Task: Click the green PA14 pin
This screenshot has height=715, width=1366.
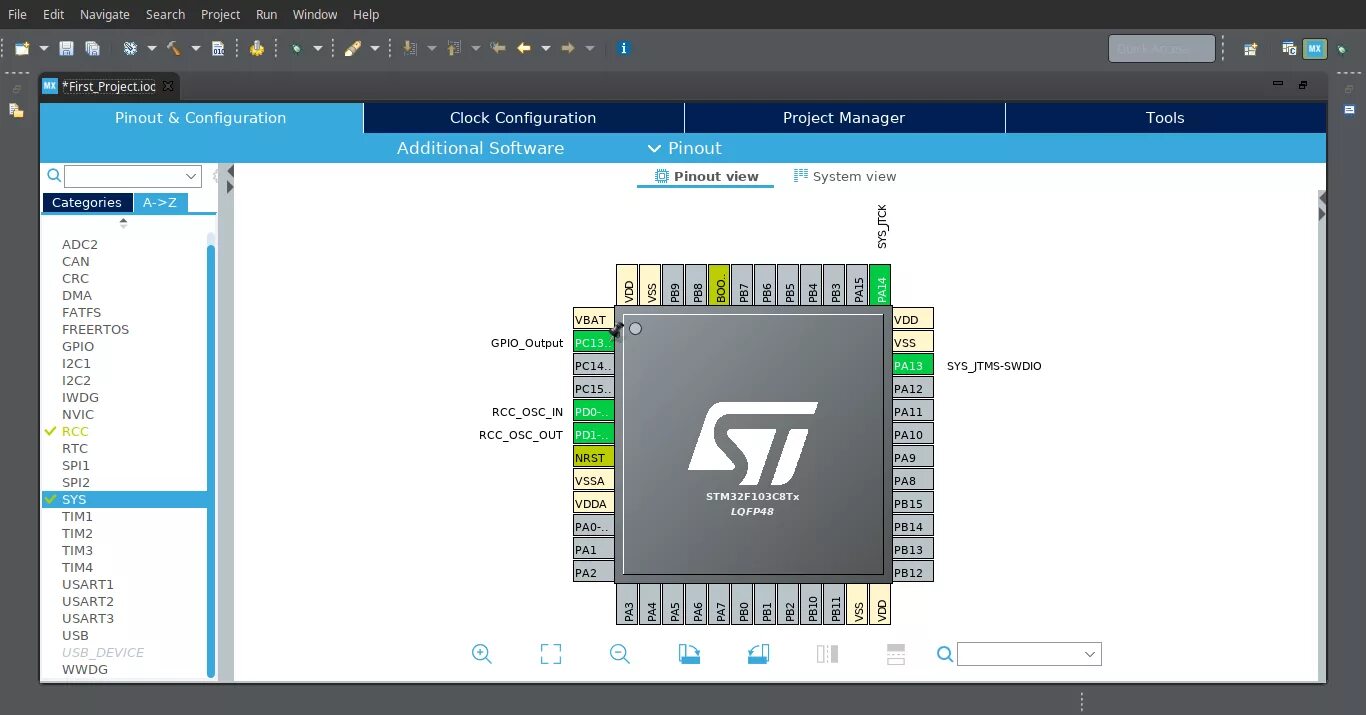Action: click(x=880, y=285)
